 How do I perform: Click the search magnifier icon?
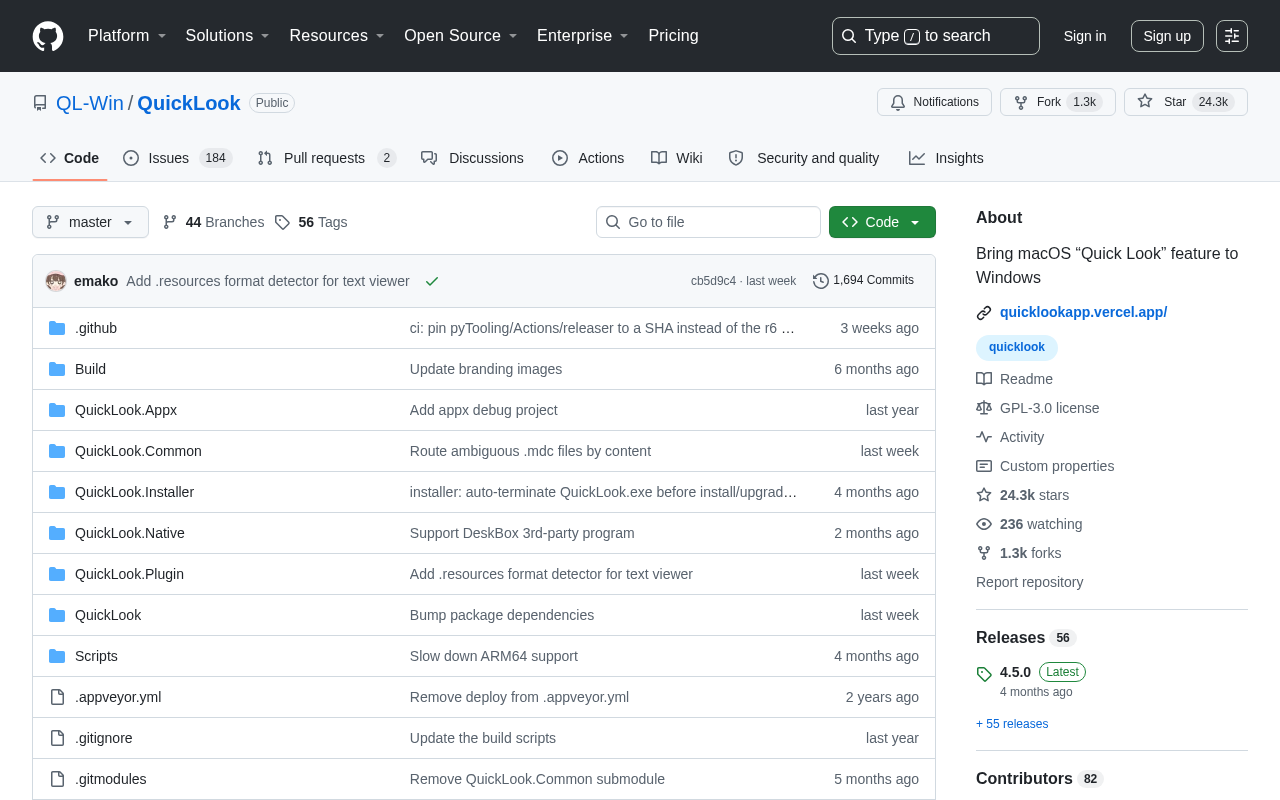coord(849,36)
